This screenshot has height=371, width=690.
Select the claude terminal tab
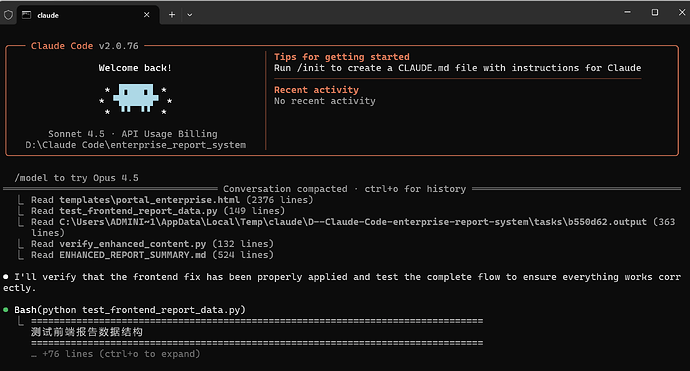[x=88, y=15]
